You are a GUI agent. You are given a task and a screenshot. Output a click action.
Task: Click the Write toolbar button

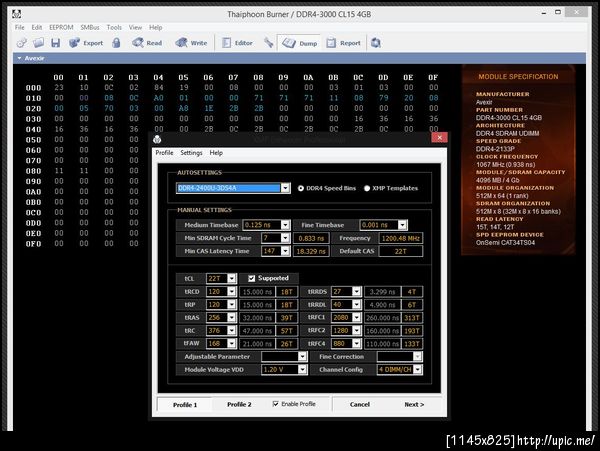point(191,43)
